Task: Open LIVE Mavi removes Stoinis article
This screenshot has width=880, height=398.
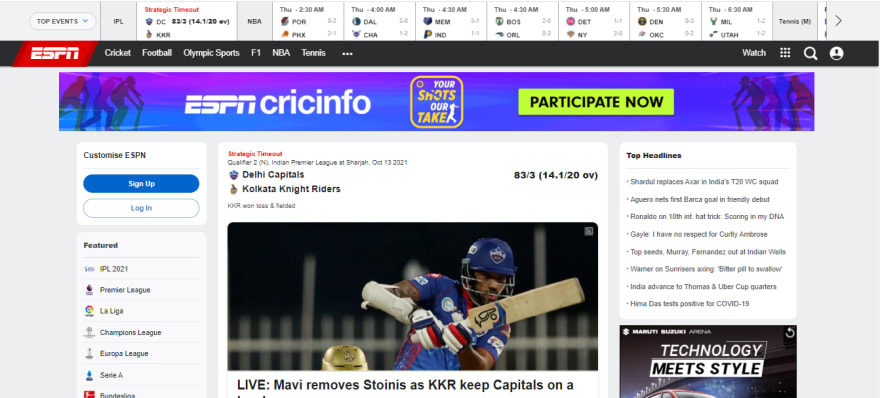Action: tap(405, 388)
